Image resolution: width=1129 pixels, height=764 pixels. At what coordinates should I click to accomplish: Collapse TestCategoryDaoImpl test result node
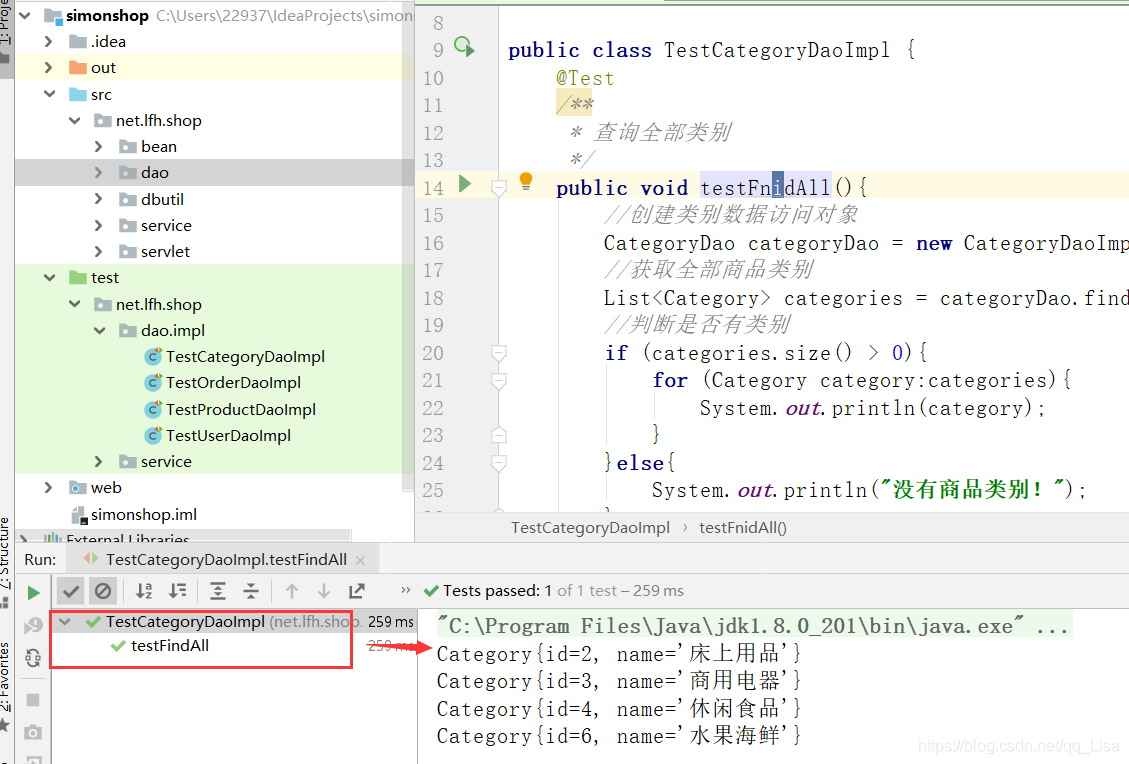(66, 621)
